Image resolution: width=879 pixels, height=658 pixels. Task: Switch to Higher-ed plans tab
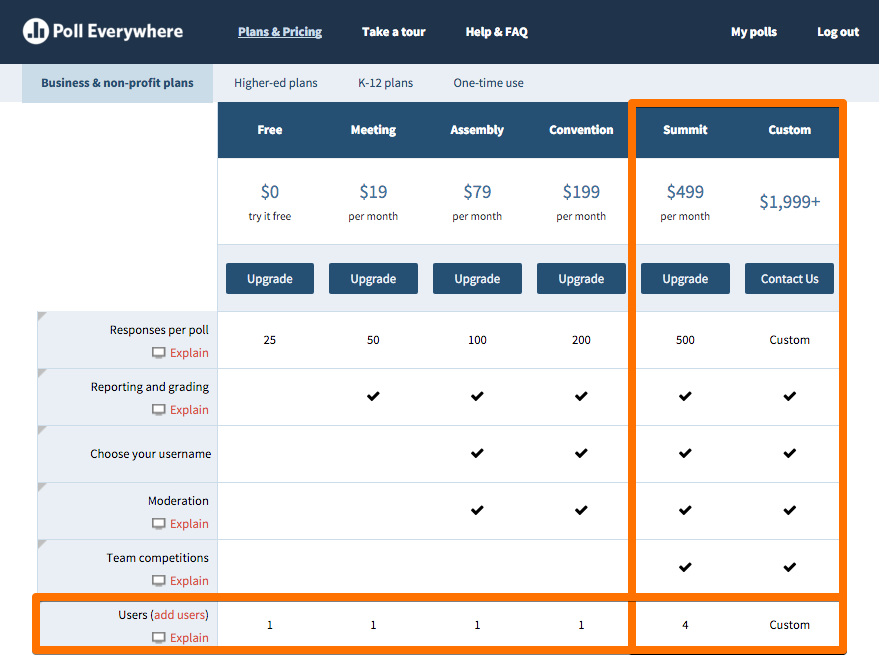click(x=275, y=83)
